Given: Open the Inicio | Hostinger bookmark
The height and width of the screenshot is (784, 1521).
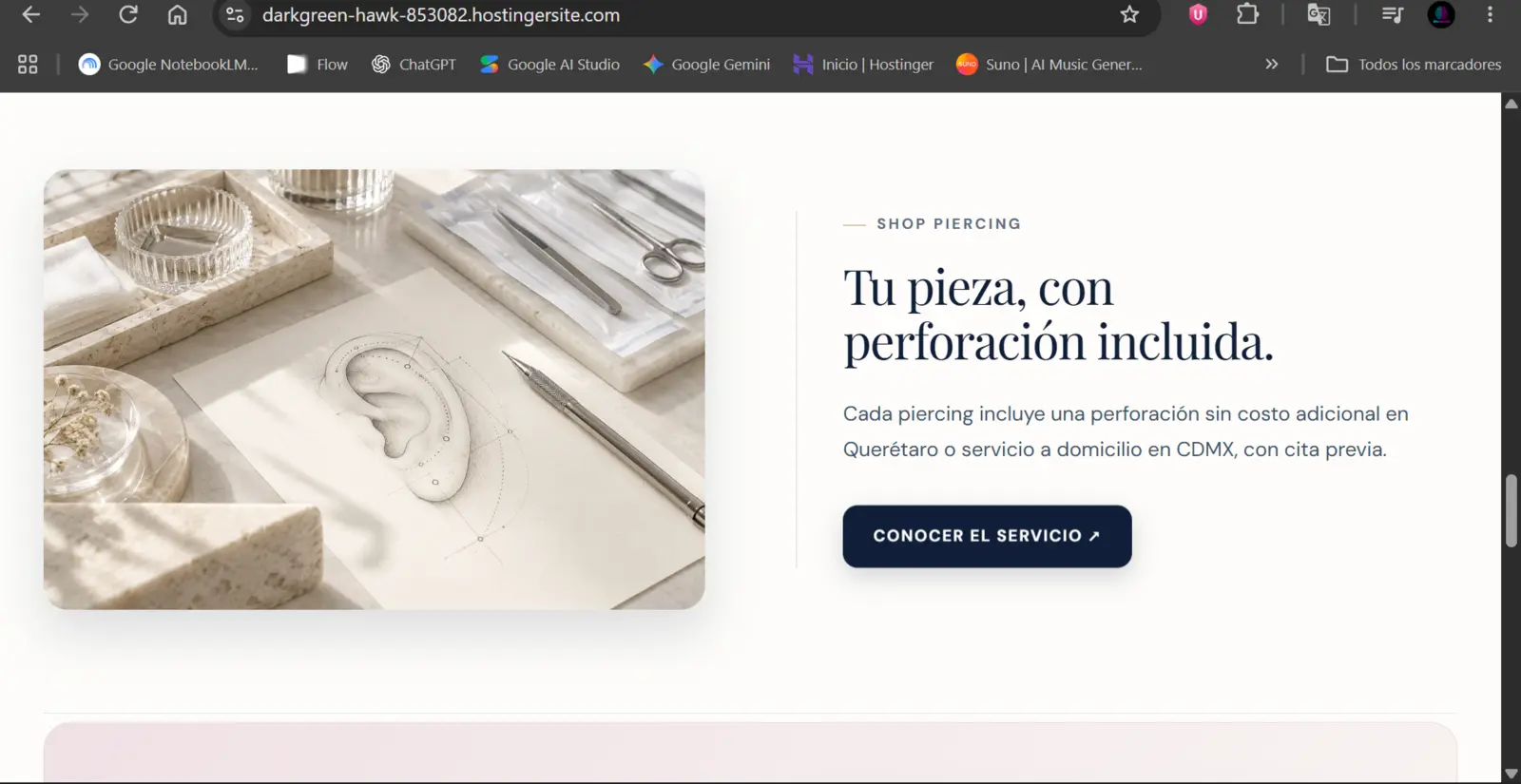Looking at the screenshot, I should pos(863,65).
